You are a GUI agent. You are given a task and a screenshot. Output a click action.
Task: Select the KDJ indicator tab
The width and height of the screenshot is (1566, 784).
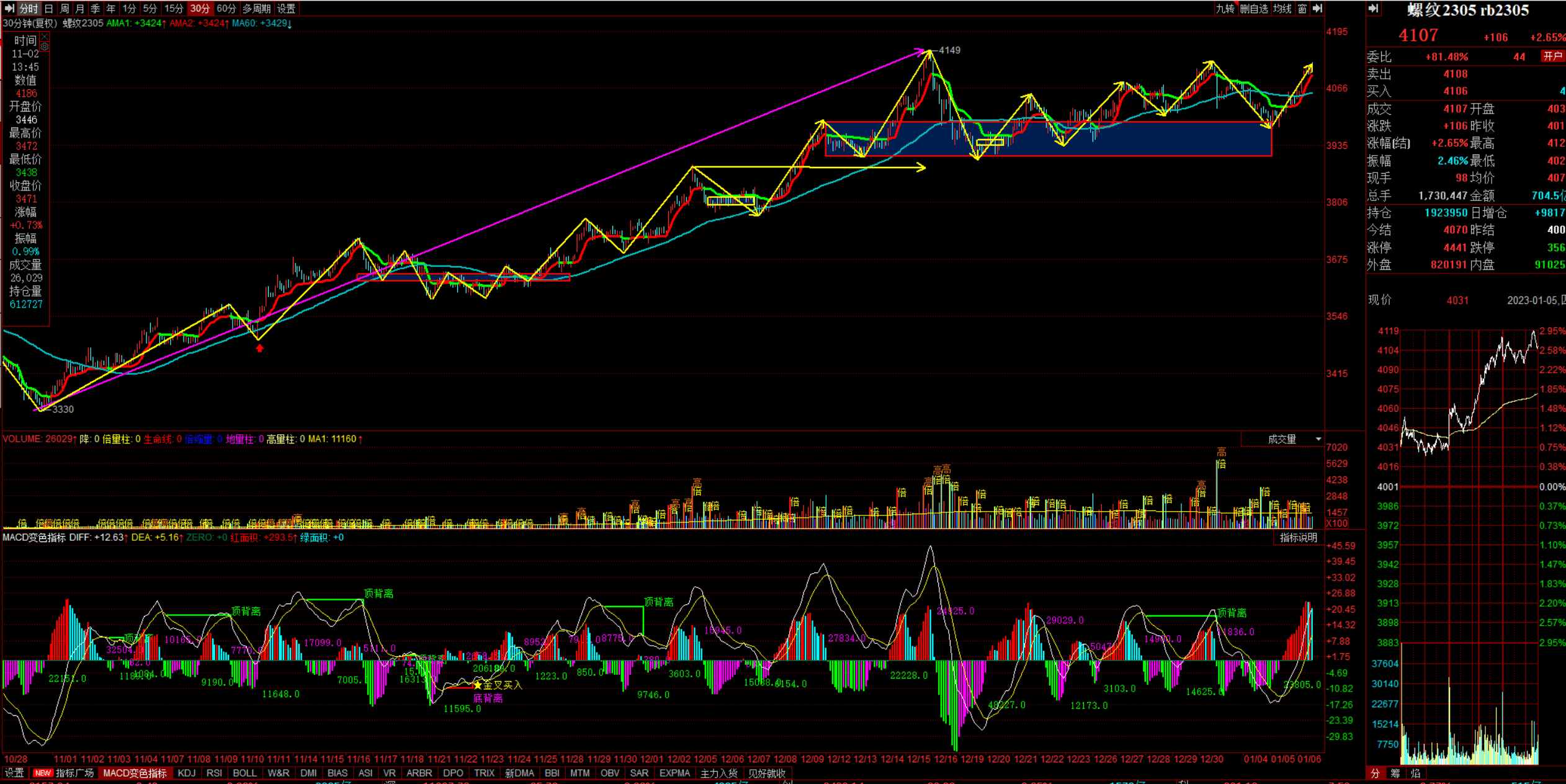[186, 773]
